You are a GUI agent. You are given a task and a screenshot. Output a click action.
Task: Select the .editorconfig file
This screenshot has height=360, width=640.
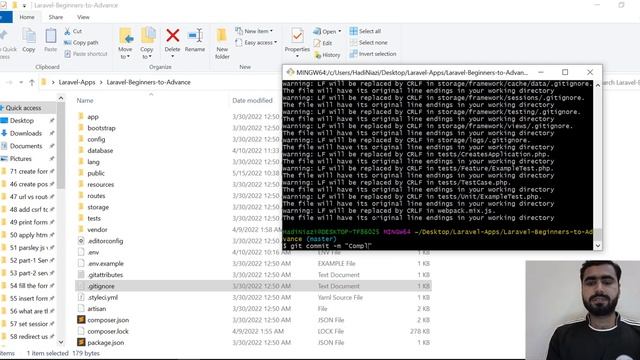click(x=105, y=241)
